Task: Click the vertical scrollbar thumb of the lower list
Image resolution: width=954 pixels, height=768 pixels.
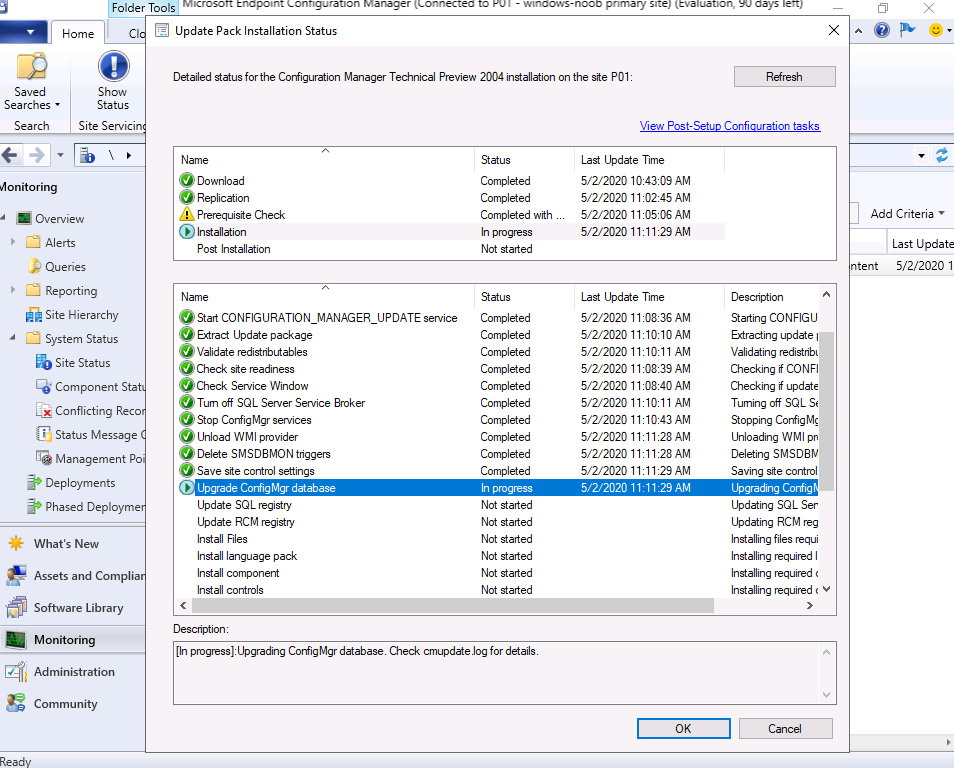Action: [x=826, y=411]
